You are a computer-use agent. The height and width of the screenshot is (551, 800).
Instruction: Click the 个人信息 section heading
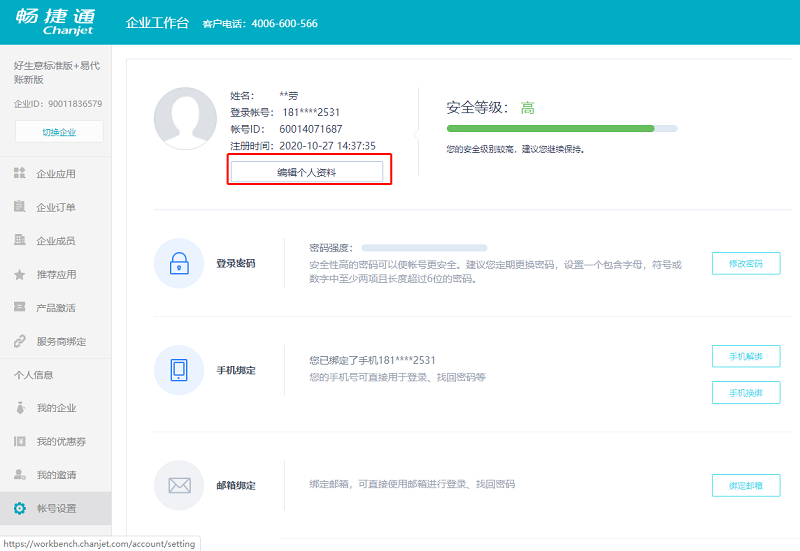click(34, 375)
